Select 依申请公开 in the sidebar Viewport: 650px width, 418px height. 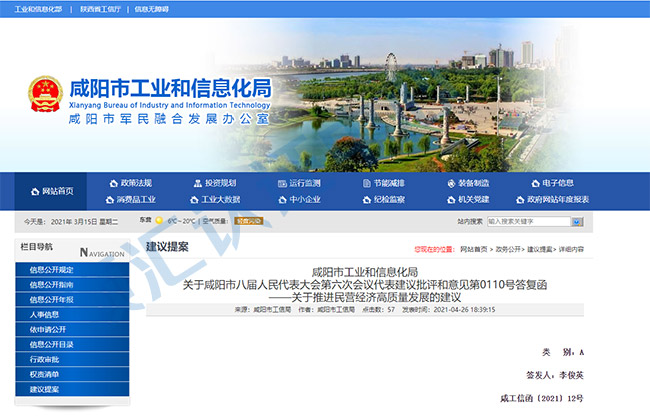click(x=72, y=330)
